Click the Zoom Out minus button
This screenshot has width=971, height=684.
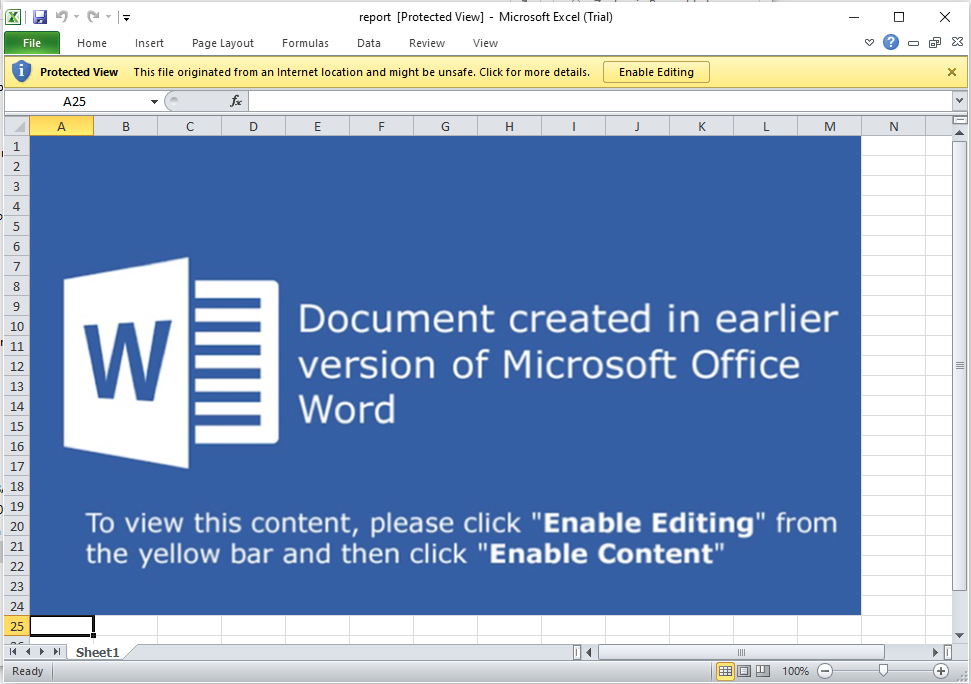825,671
